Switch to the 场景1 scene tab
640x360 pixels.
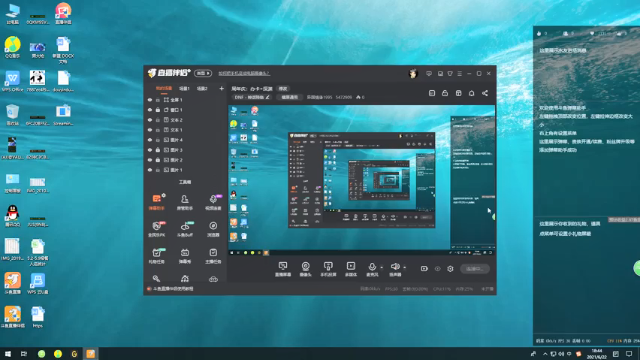pos(184,89)
